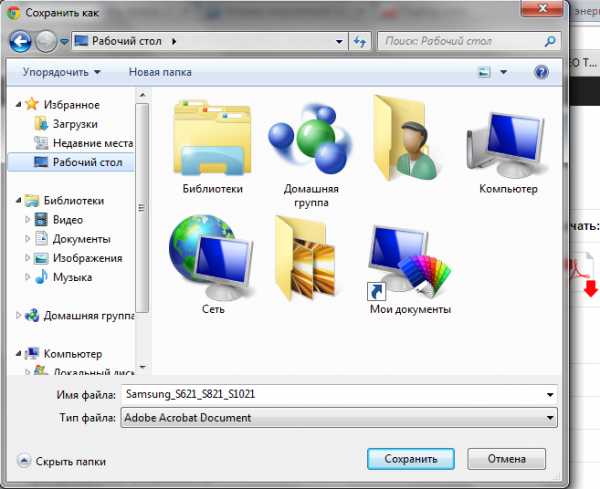Open the Библиотеки folder icon

click(x=212, y=140)
